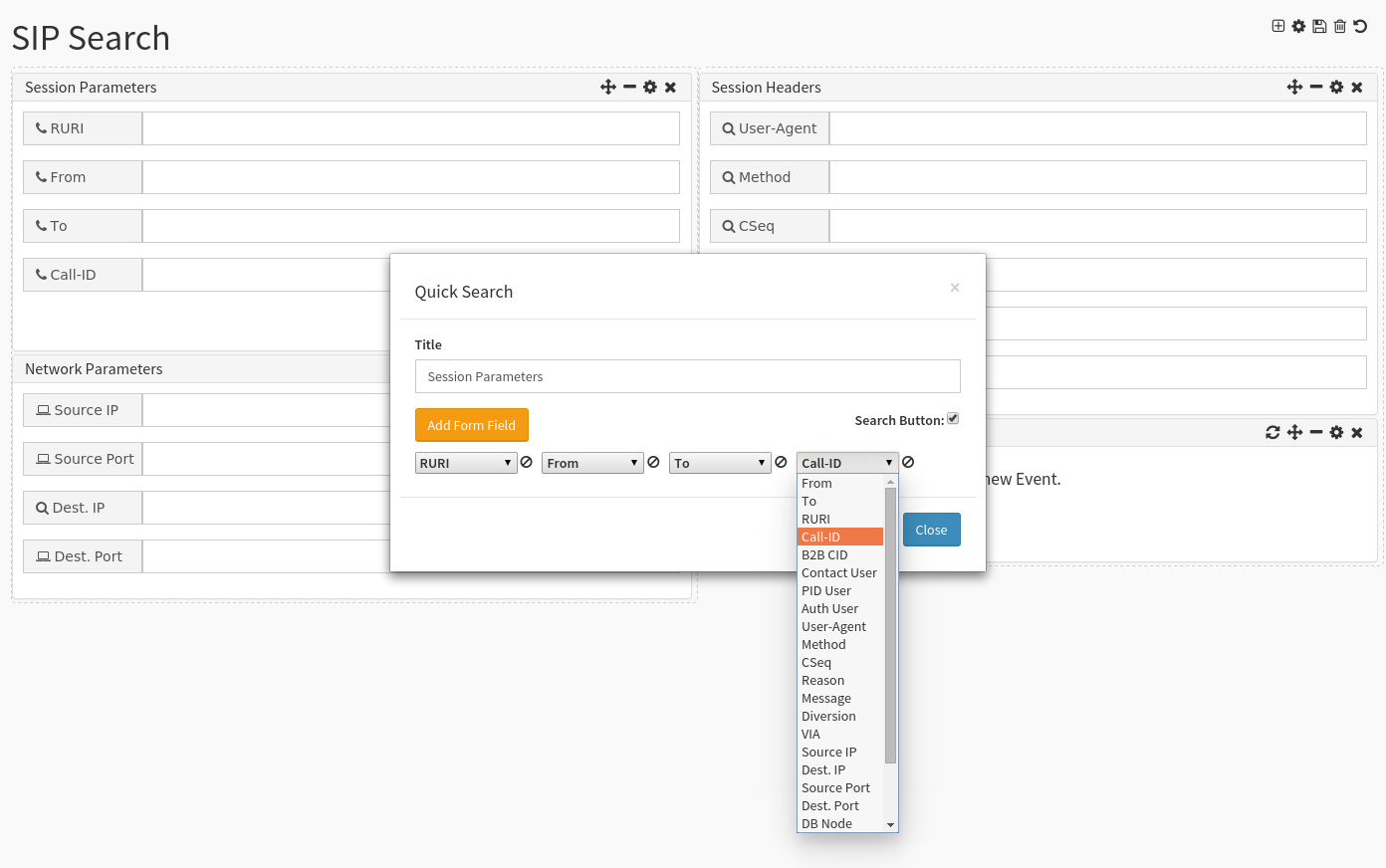Click move handle on Session Headers panel
The height and width of the screenshot is (868, 1386).
click(1294, 87)
